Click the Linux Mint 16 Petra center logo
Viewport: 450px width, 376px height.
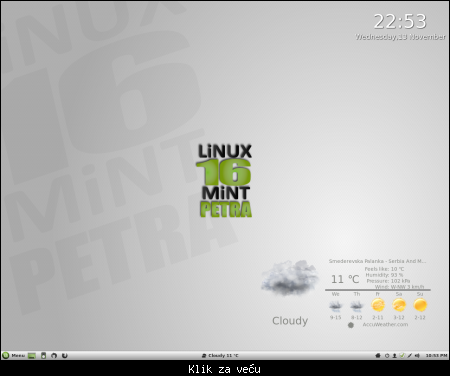(x=225, y=181)
